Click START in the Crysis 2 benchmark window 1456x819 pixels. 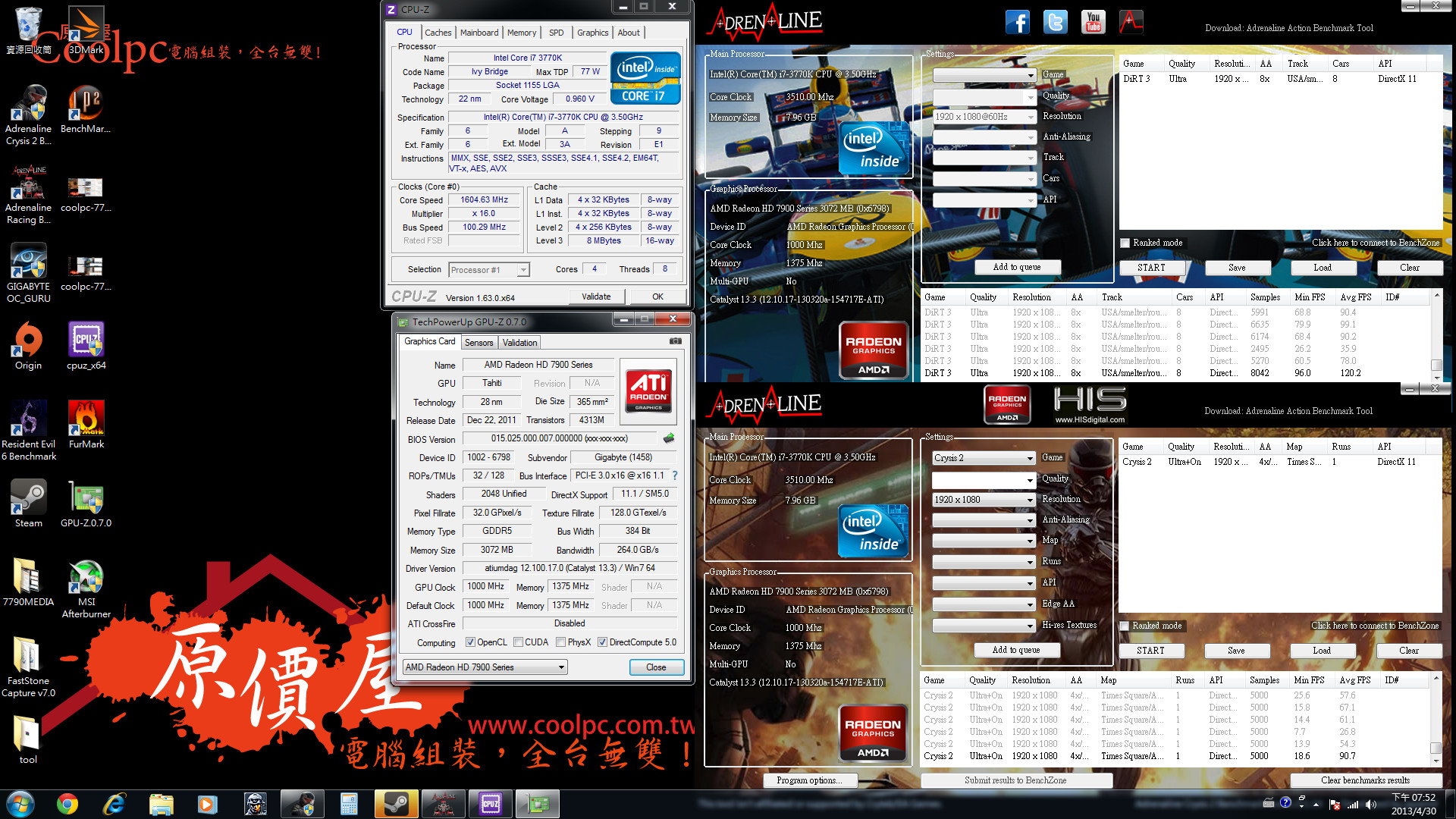[x=1150, y=651]
